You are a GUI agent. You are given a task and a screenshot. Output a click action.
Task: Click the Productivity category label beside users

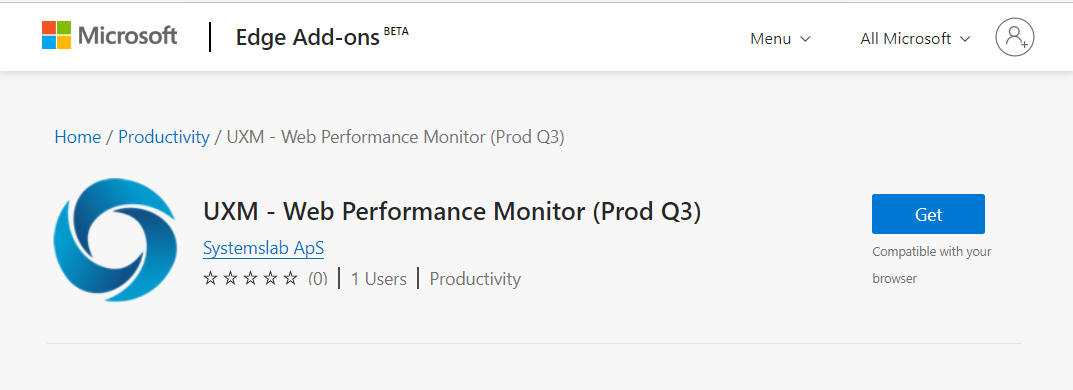point(475,279)
